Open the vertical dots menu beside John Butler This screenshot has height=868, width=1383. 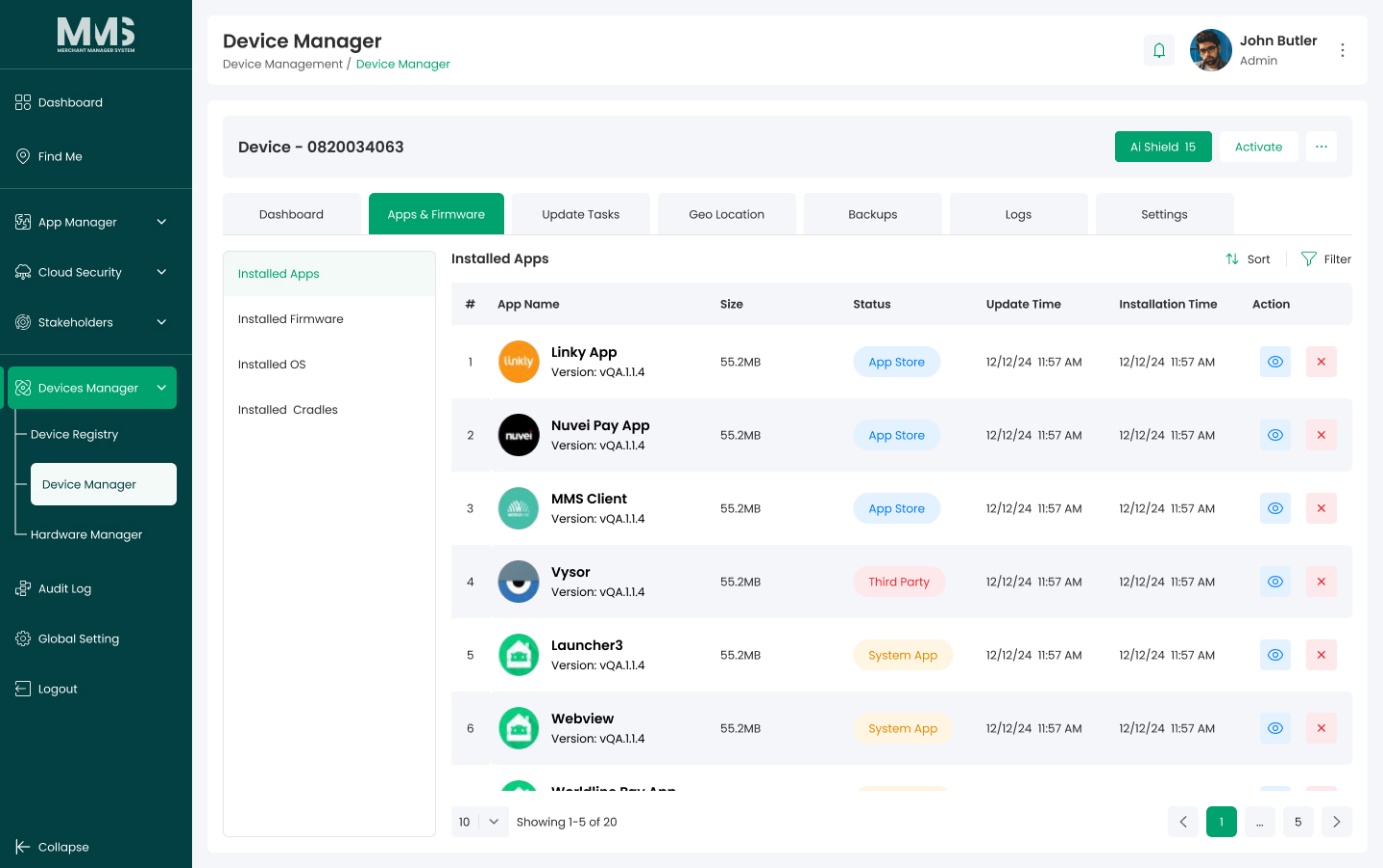[1343, 50]
